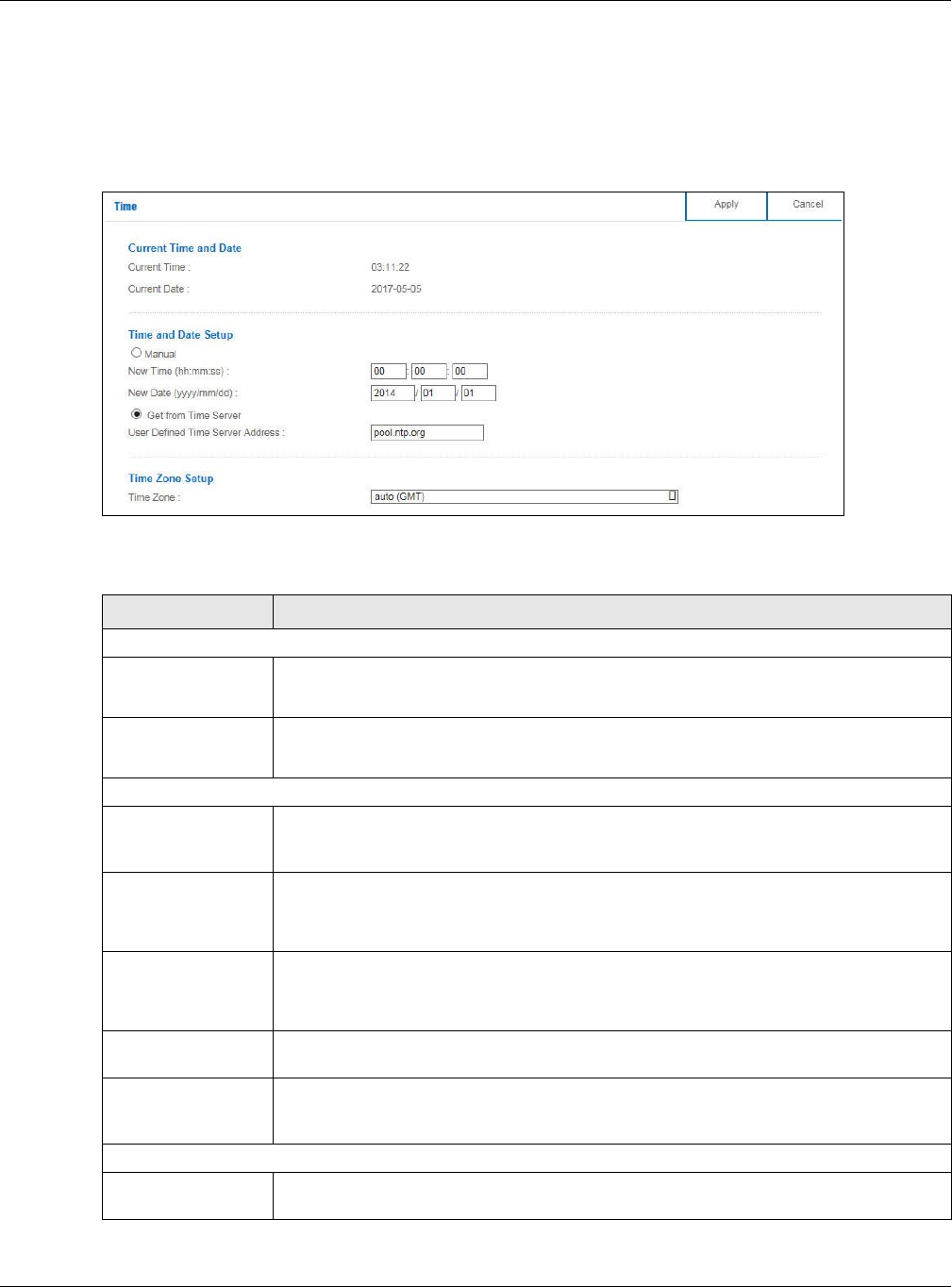This screenshot has height=1287, width=952.
Task: Click the current date value 2017-05-05
Action: 396,290
